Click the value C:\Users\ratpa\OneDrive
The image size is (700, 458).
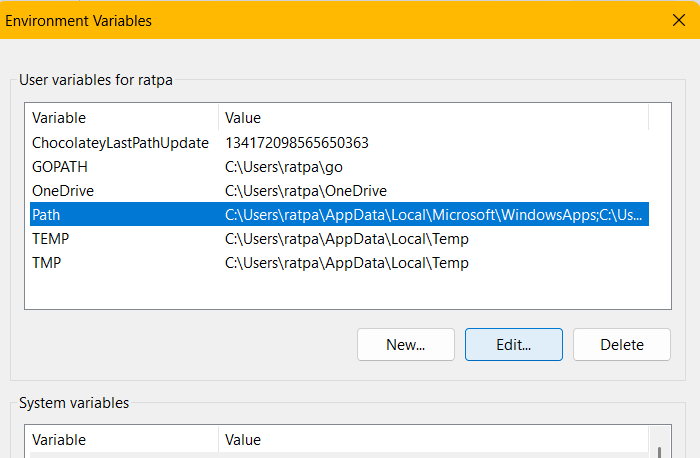[x=305, y=191]
